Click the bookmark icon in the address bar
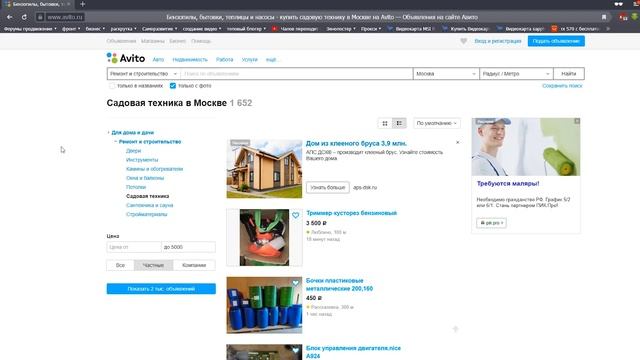 (604, 17)
